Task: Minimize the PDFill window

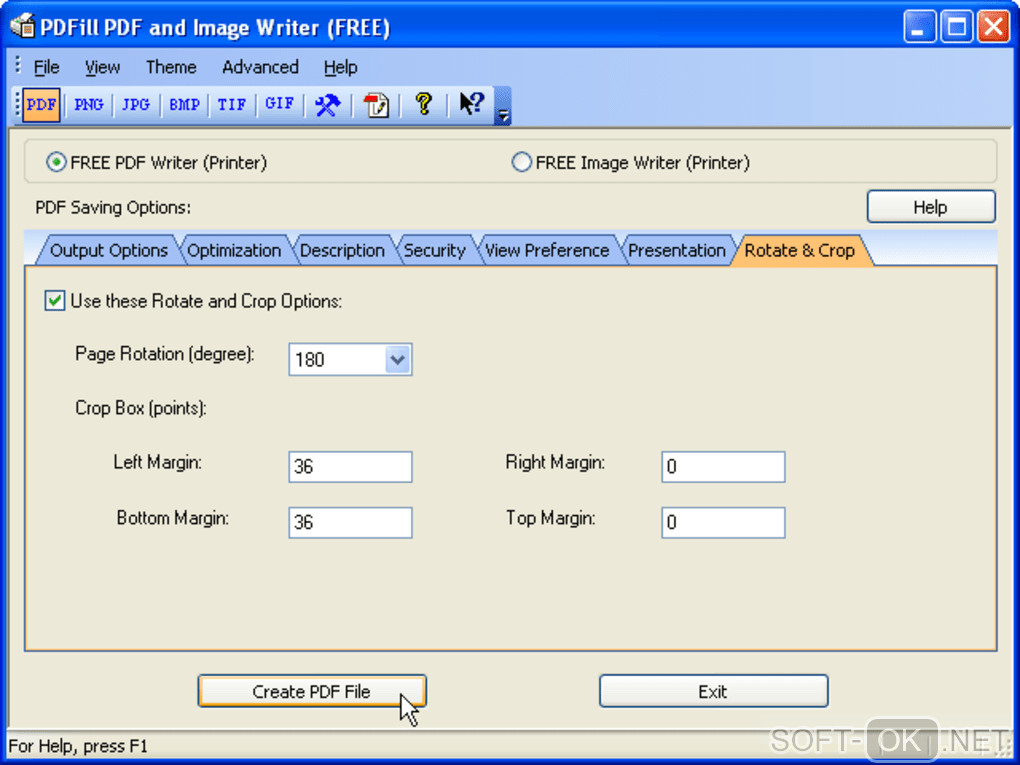Action: [919, 27]
